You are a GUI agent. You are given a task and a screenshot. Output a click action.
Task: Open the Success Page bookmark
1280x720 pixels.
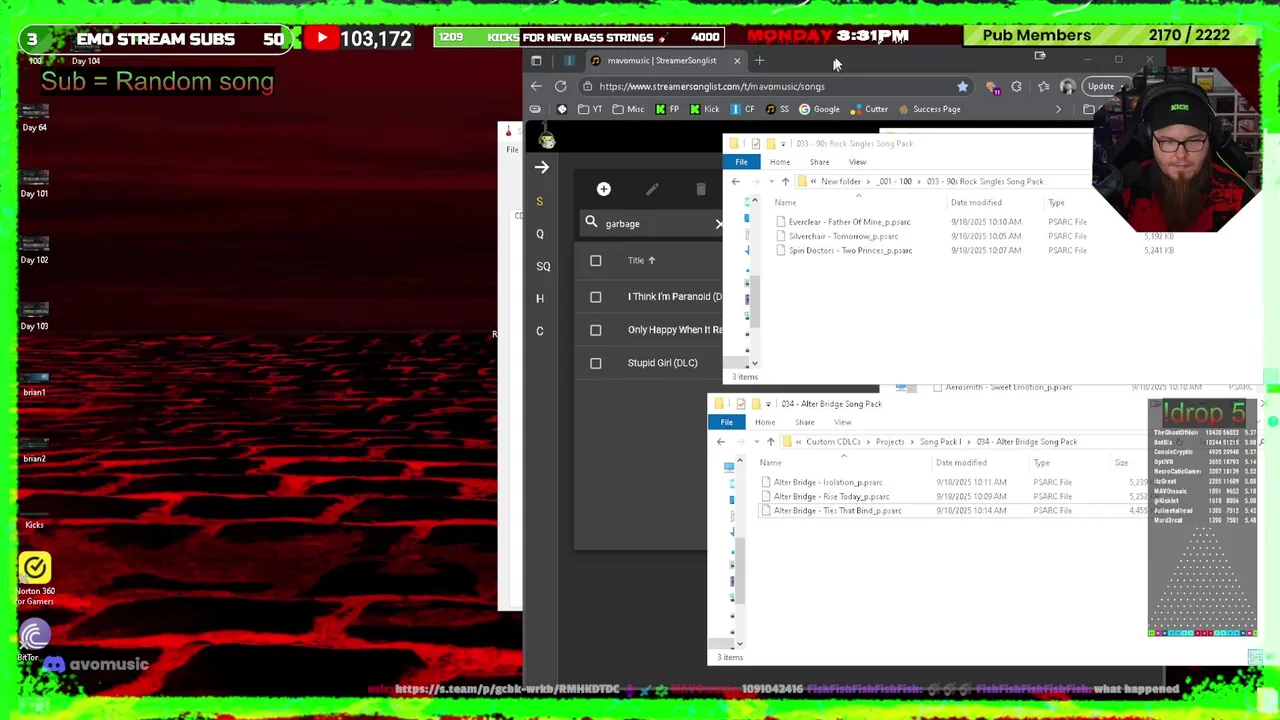[x=929, y=109]
